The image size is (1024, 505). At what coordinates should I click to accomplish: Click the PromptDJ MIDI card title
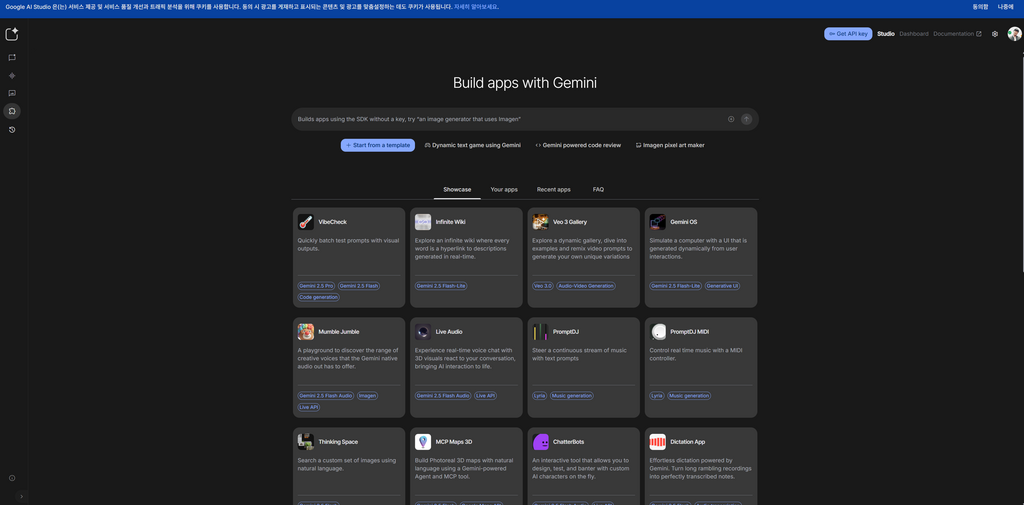690,332
